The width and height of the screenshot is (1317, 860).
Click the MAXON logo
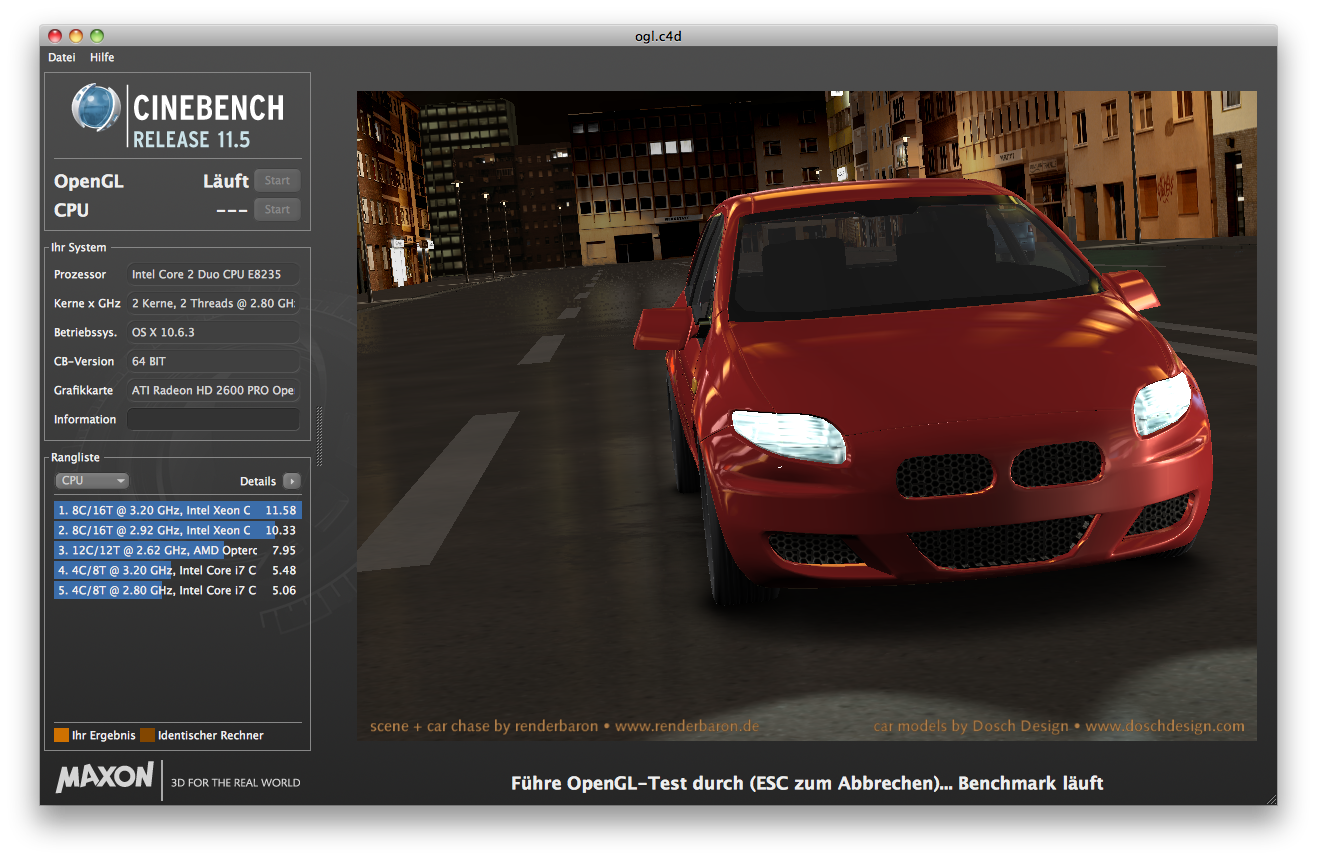click(105, 777)
